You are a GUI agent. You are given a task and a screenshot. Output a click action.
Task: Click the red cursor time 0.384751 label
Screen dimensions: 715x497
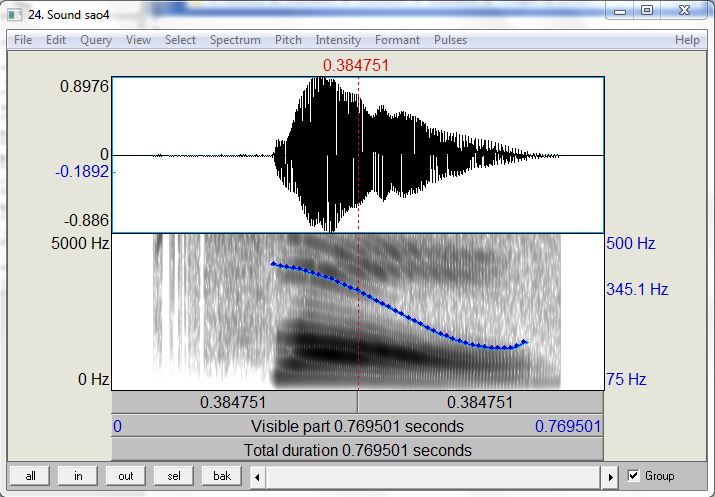356,65
